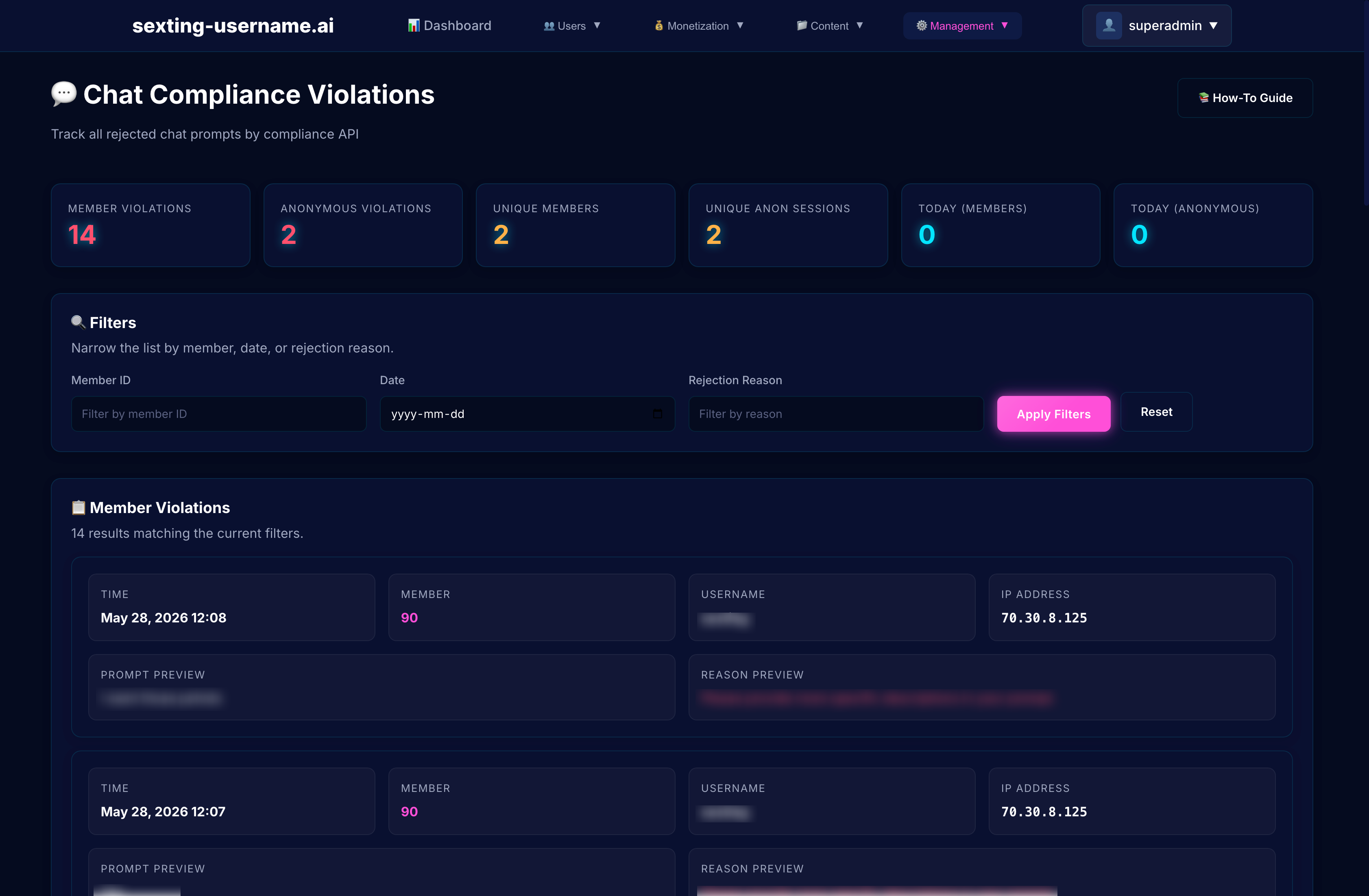Image resolution: width=1369 pixels, height=896 pixels.
Task: Open the How-To Guide
Action: tap(1245, 98)
